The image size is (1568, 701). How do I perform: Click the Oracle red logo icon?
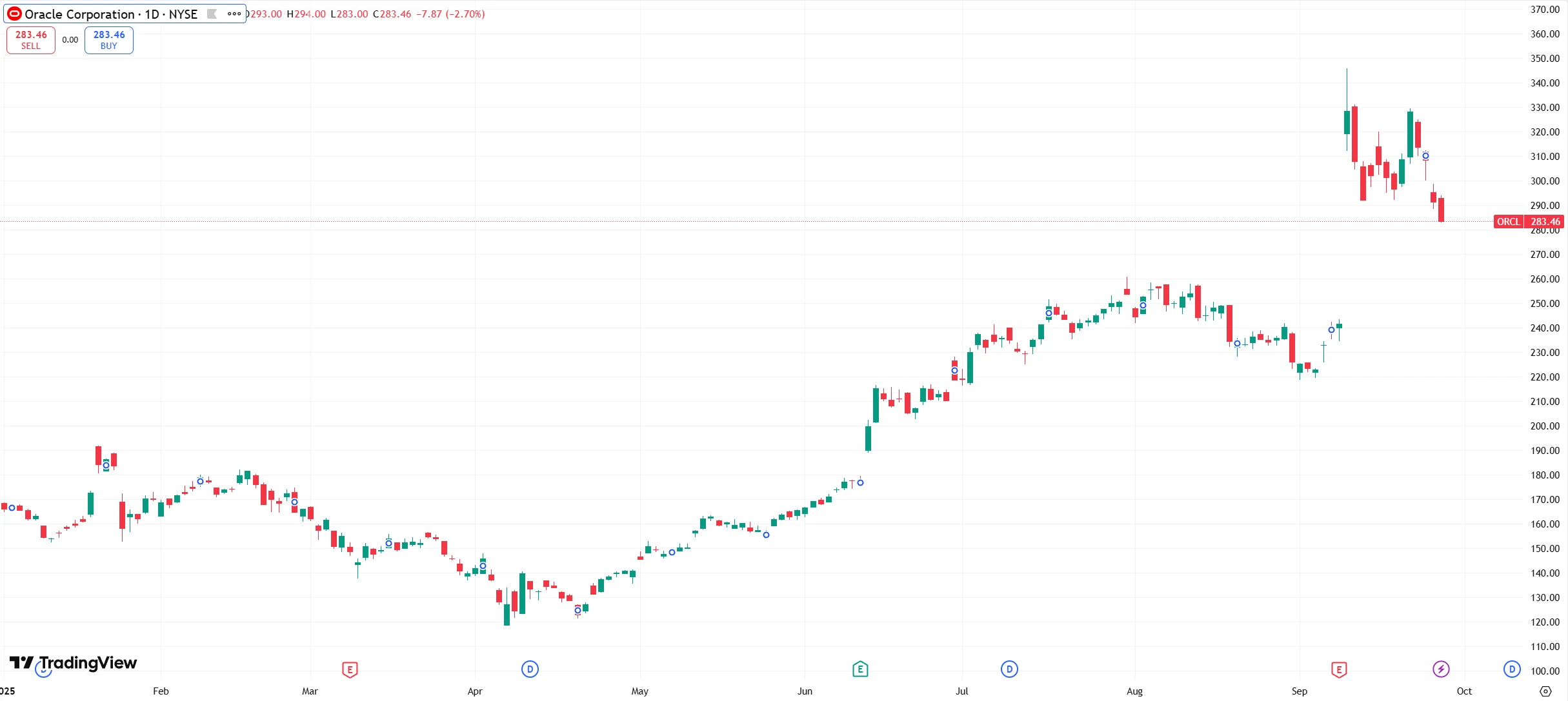click(x=14, y=14)
